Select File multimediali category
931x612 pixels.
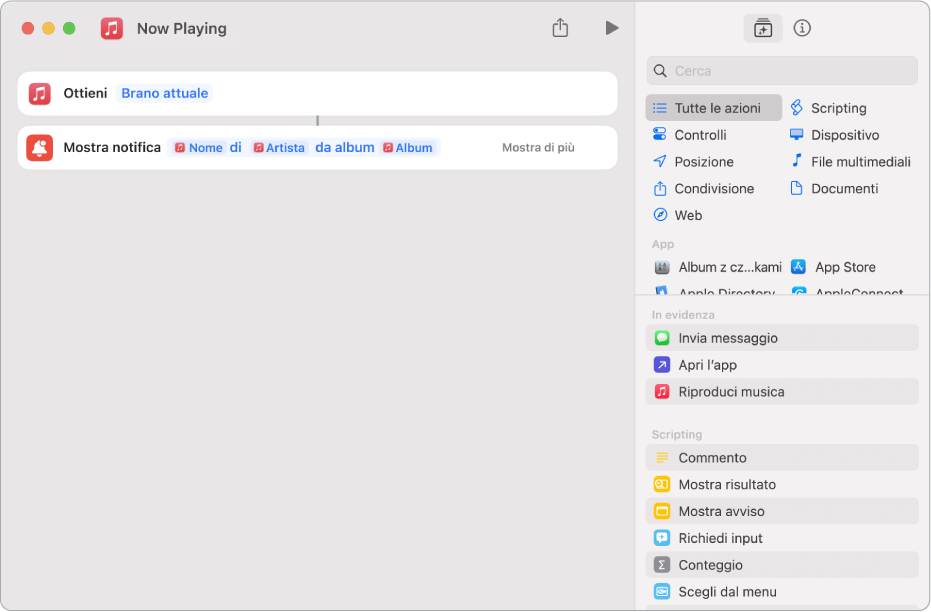pyautogui.click(x=860, y=162)
